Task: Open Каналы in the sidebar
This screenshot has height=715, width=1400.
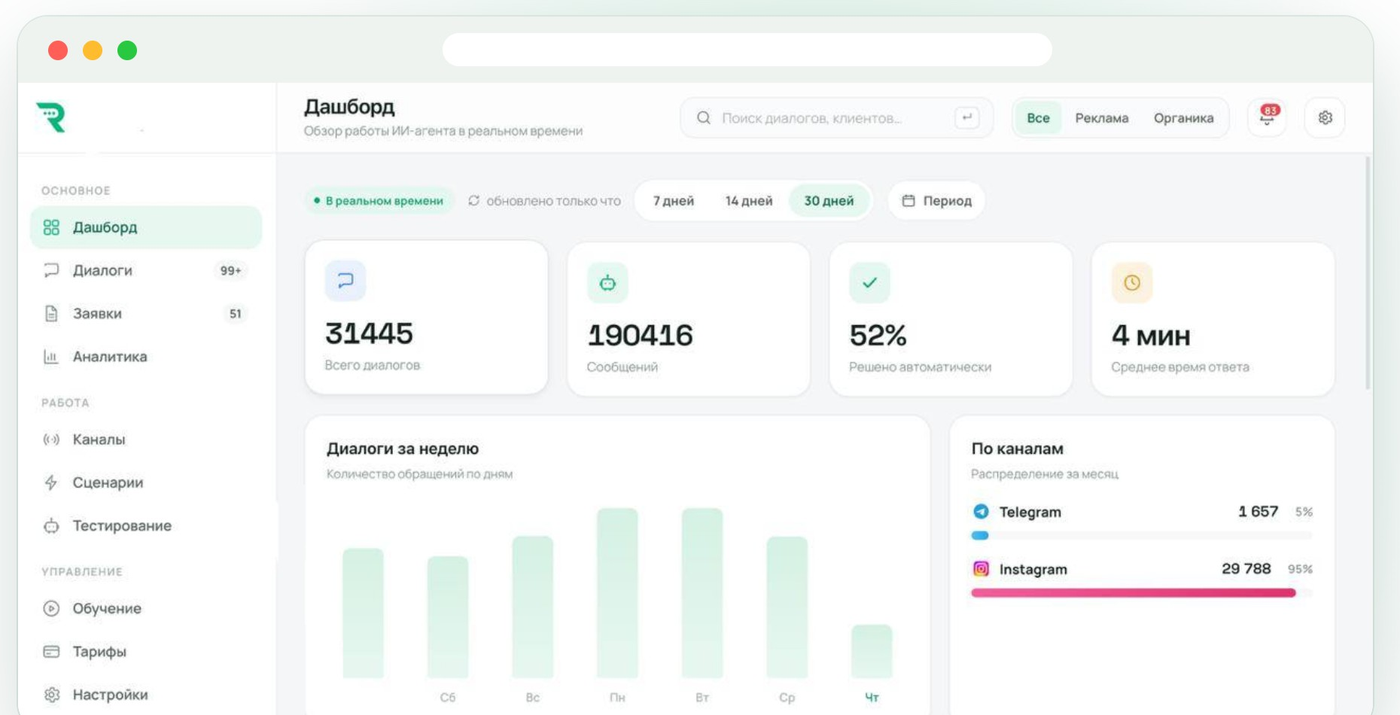Action: click(x=146, y=439)
